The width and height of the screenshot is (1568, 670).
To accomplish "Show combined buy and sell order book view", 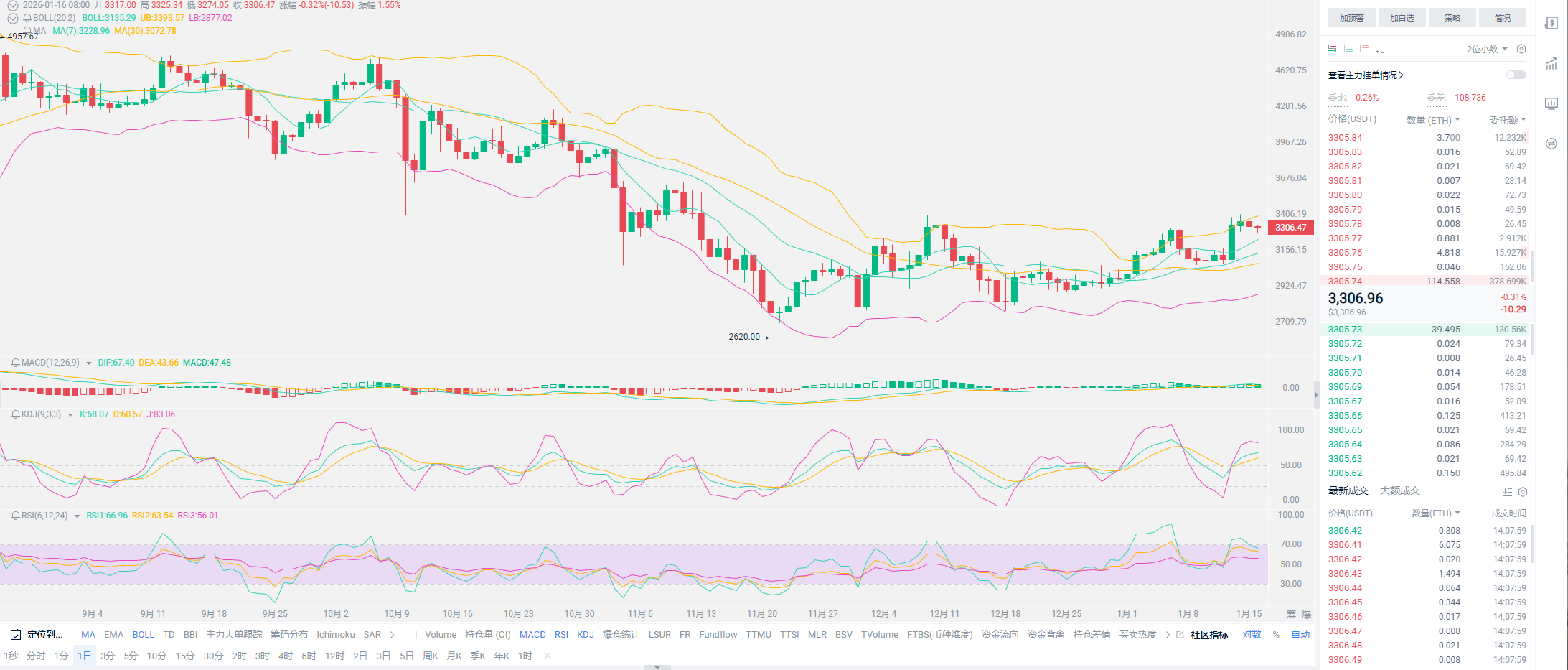I will 1332,49.
